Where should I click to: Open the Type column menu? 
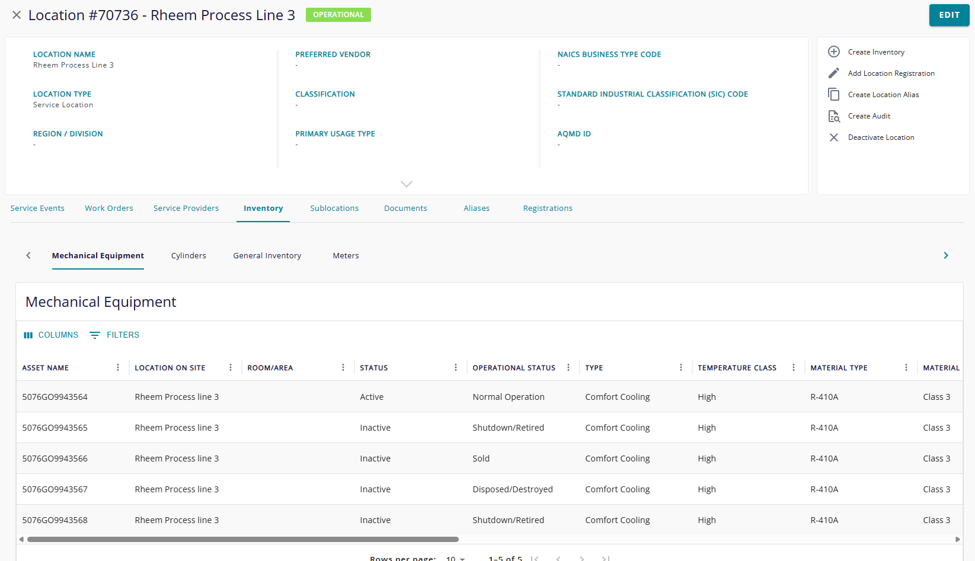coord(680,368)
